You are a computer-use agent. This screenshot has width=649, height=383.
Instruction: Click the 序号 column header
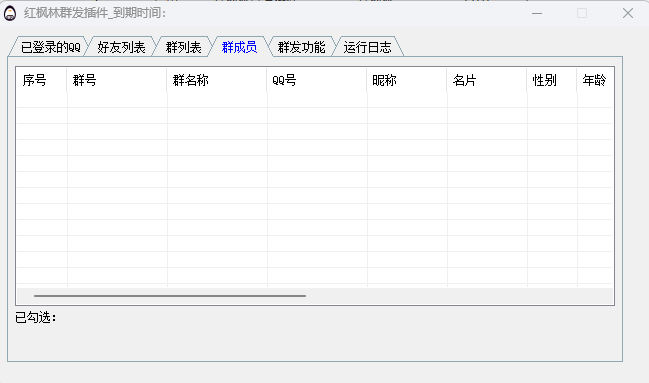(x=41, y=80)
